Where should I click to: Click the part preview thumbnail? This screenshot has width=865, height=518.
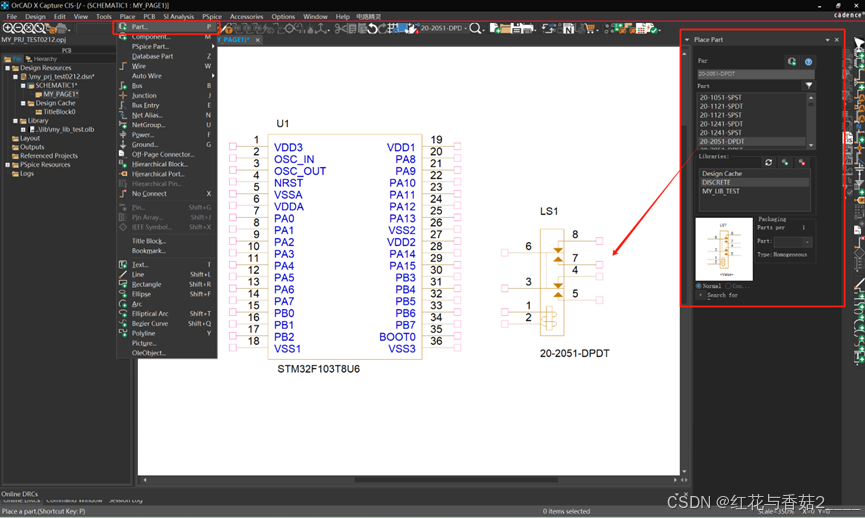pyautogui.click(x=724, y=249)
